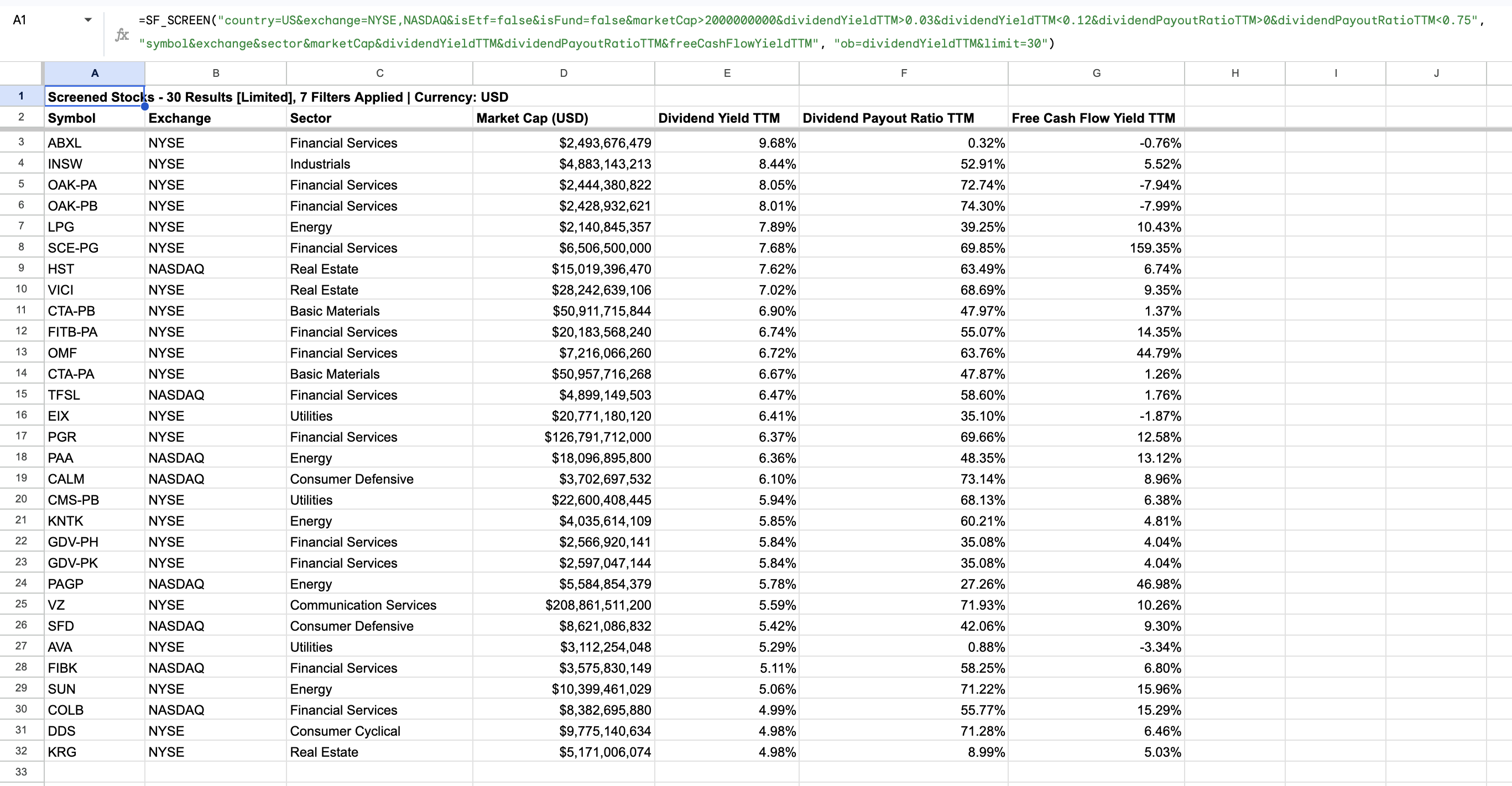Select the ABXL symbol cell
Image resolution: width=1512 pixels, height=786 pixels.
95,143
